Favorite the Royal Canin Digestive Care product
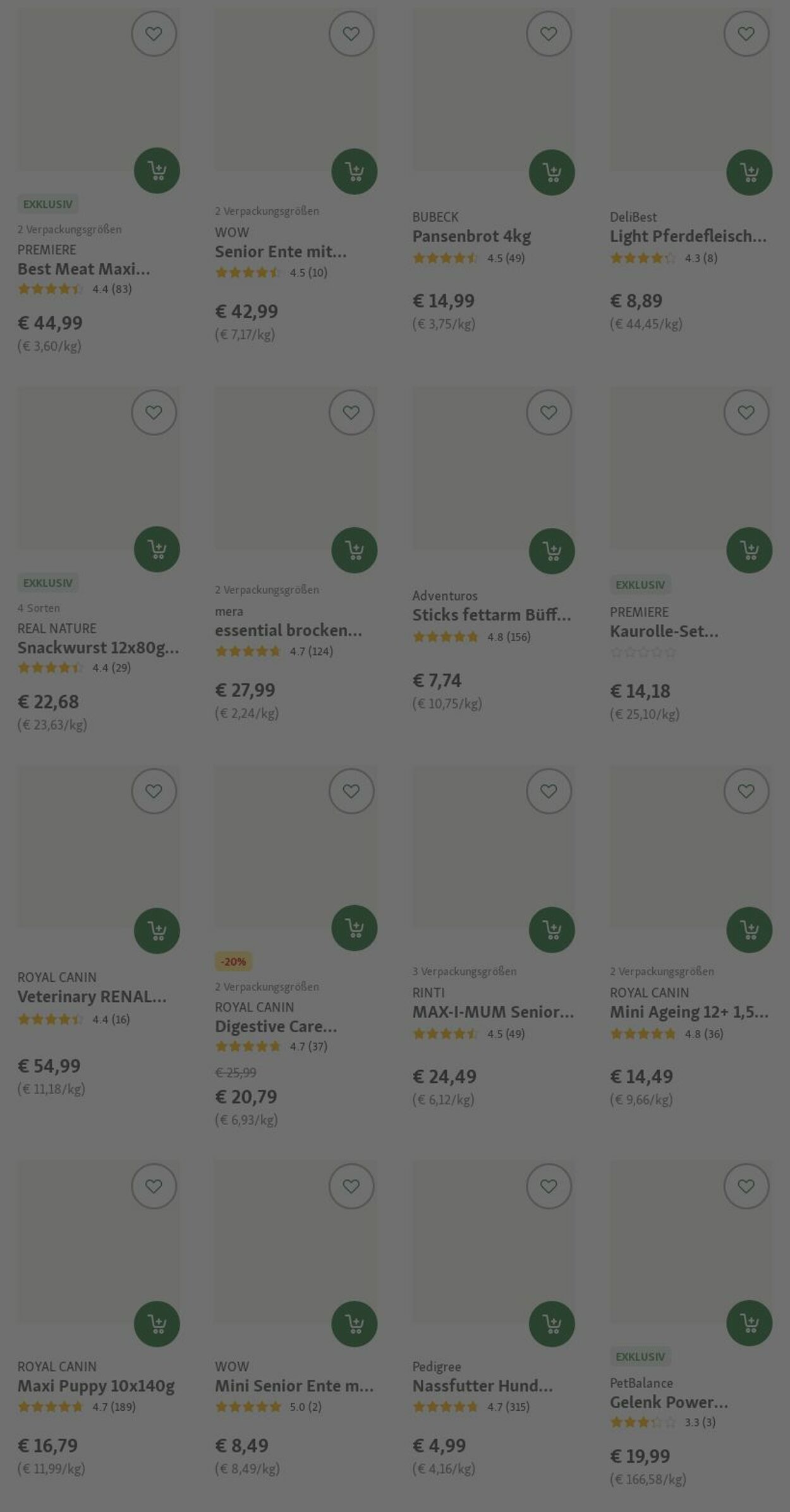The height and width of the screenshot is (1512, 790). tap(351, 791)
